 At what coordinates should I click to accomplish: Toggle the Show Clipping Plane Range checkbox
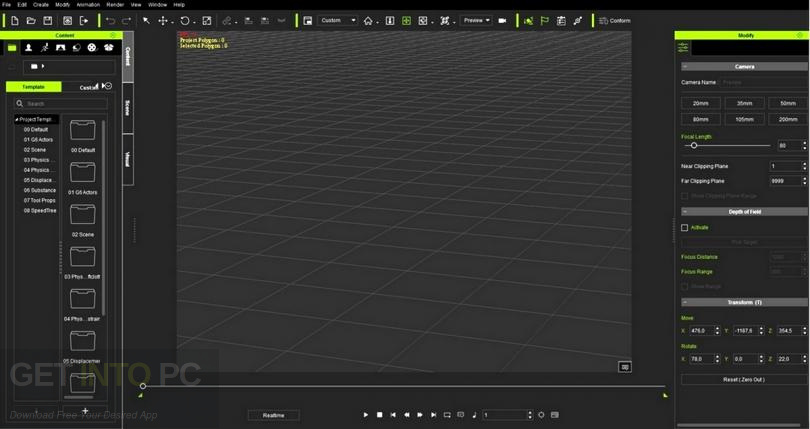[684, 196]
